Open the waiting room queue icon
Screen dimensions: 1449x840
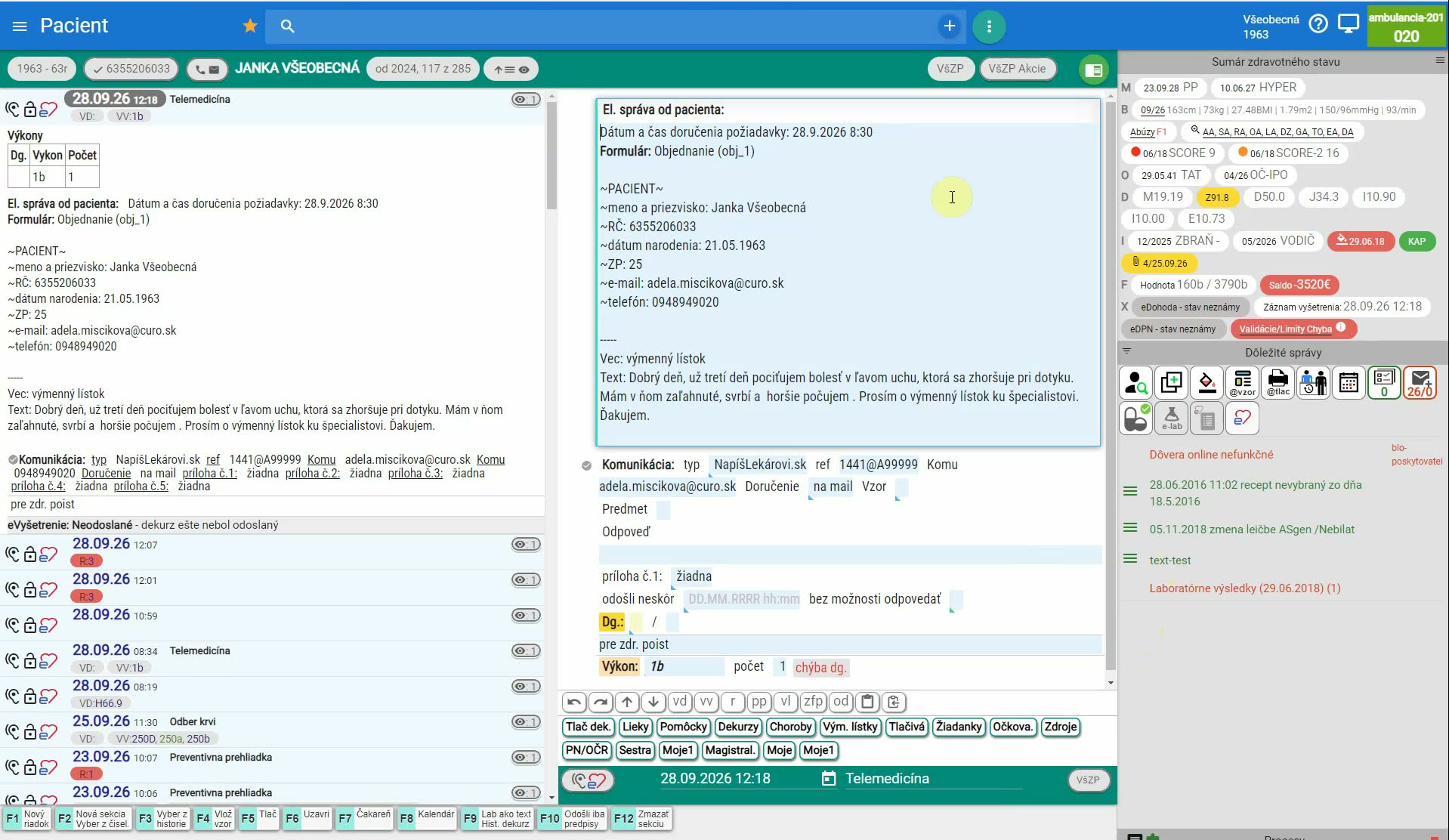pos(1314,383)
